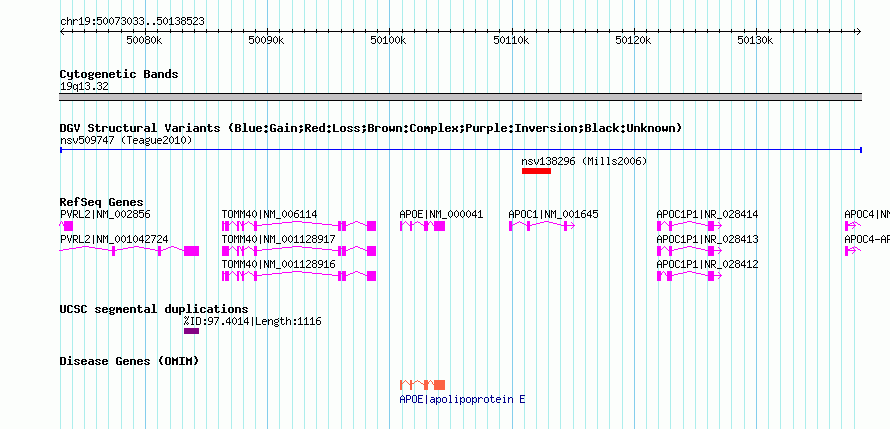
Task: Select the red nsv138296 loss variant bar
Action: (x=536, y=171)
